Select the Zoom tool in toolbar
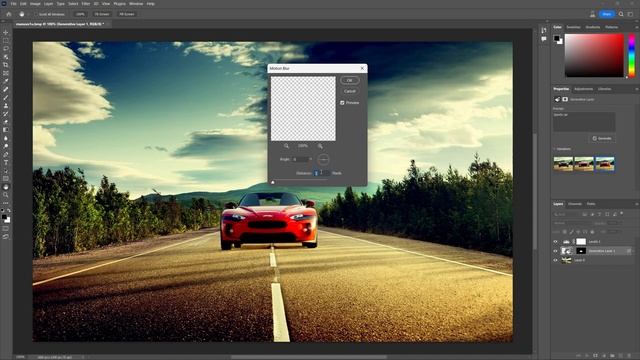Viewport: 640px width, 360px height. coord(6,195)
